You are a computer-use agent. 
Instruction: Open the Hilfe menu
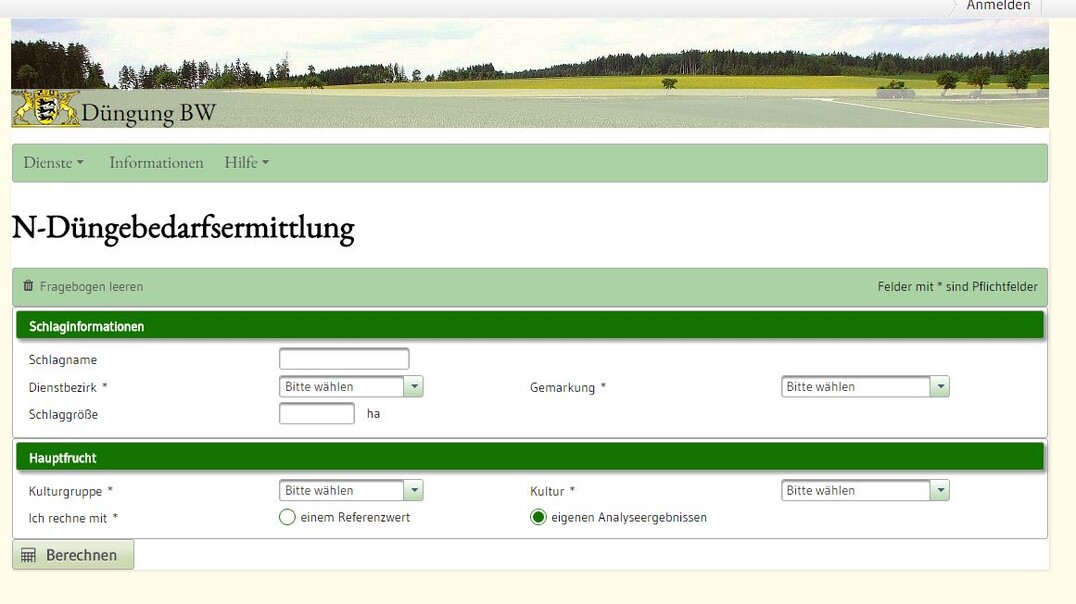click(x=240, y=162)
